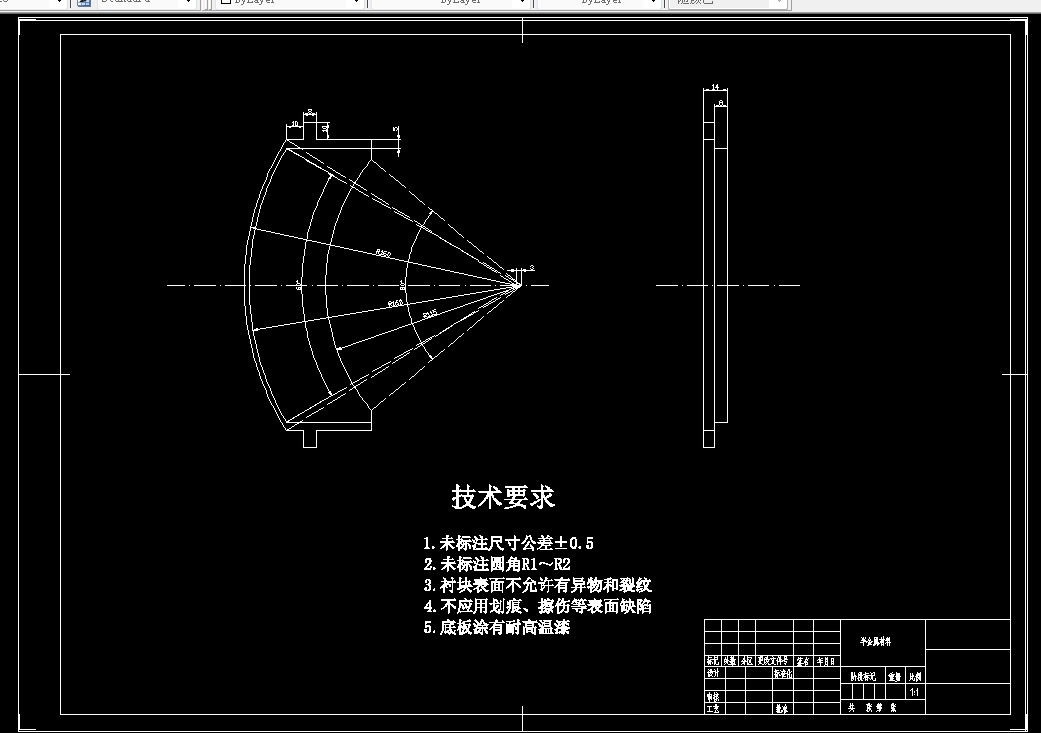This screenshot has height=733, width=1041.
Task: Click note 5.底板涂有耐高温漆
Action: tap(497, 627)
